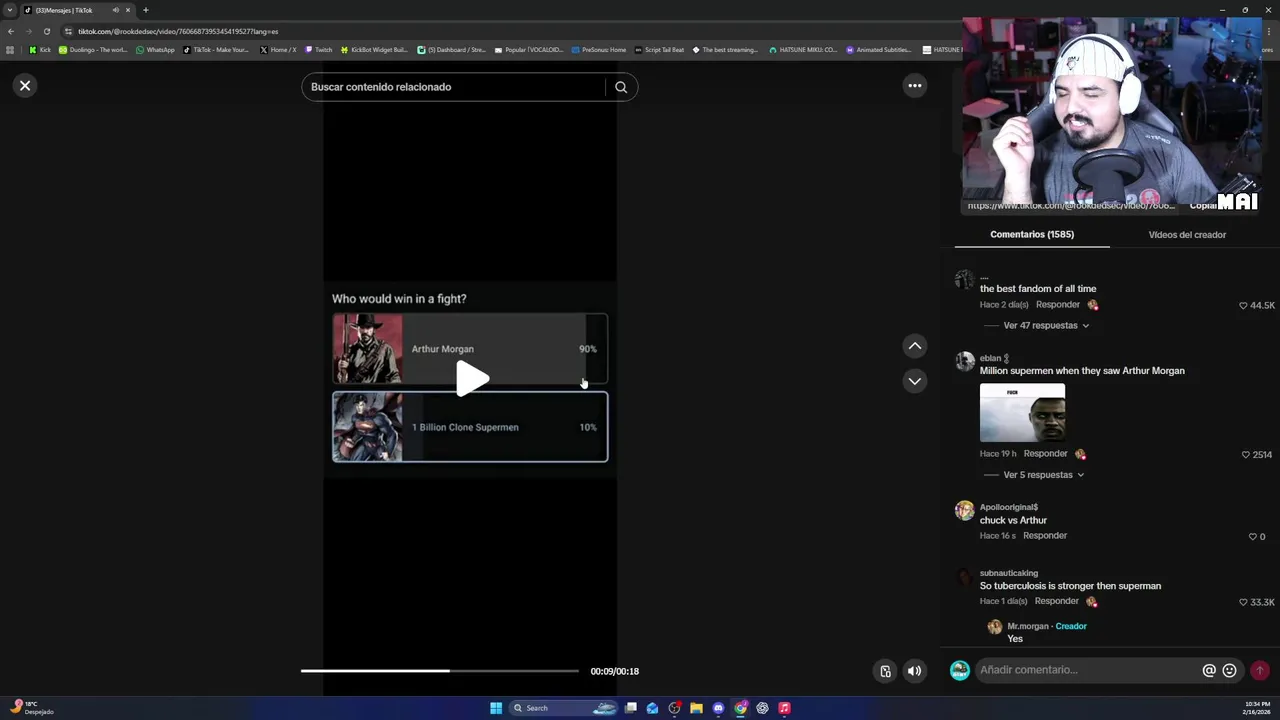Open File Explorer from the taskbar
The height and width of the screenshot is (720, 1280).
point(696,708)
